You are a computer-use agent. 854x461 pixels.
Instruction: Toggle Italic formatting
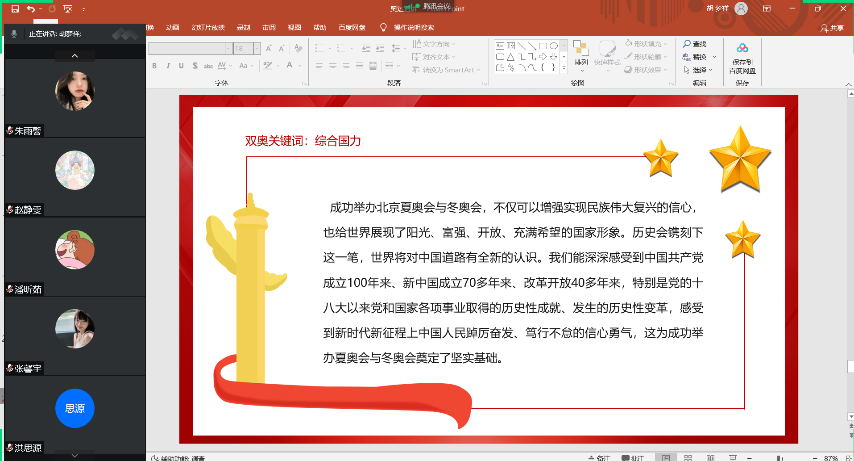(x=167, y=66)
